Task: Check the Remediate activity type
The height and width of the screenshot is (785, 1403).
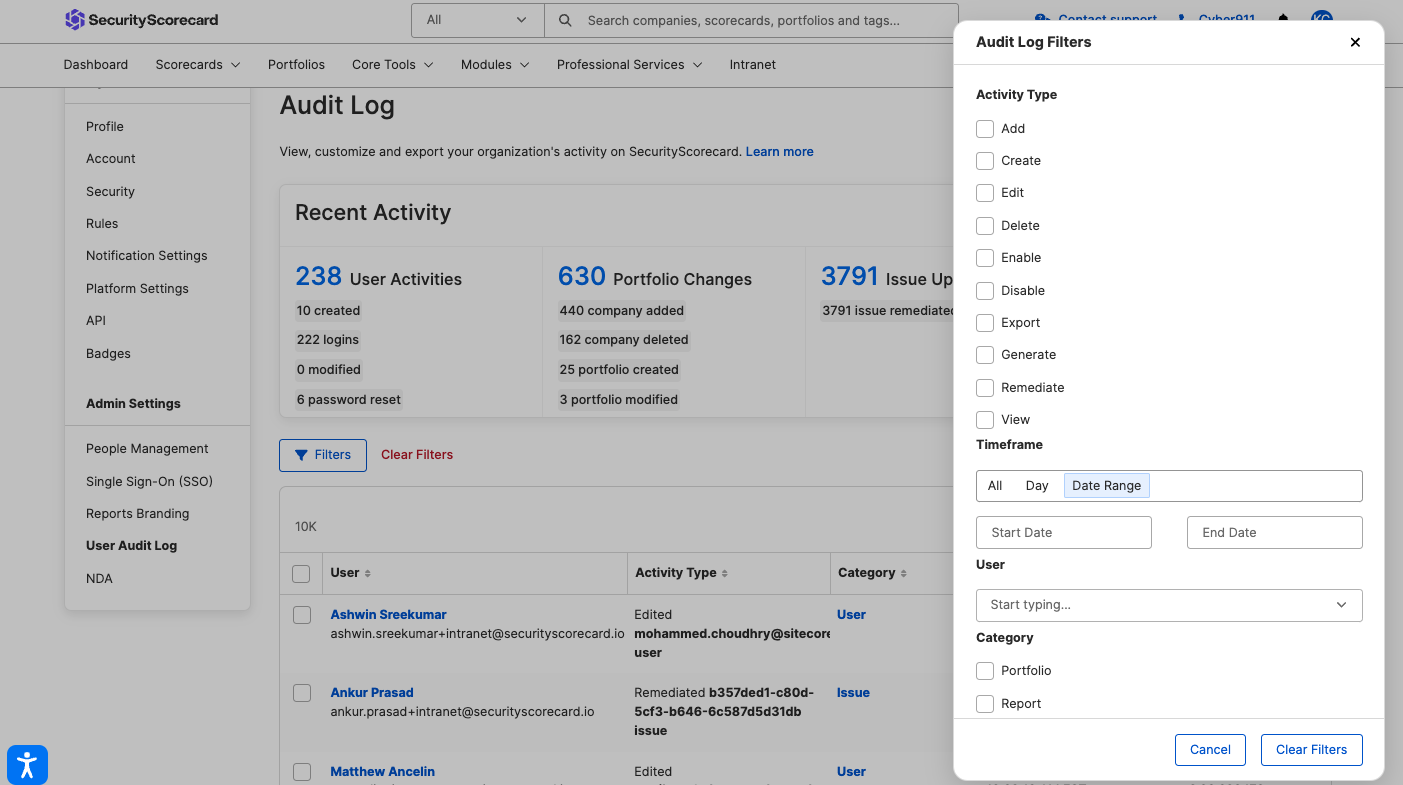Action: [x=984, y=387]
